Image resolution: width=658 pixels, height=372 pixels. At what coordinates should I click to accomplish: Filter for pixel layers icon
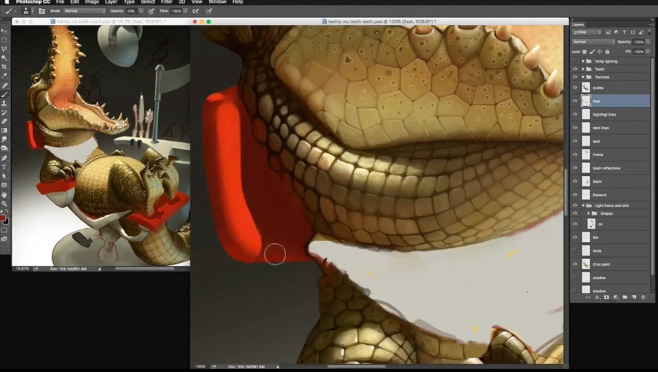tap(608, 32)
